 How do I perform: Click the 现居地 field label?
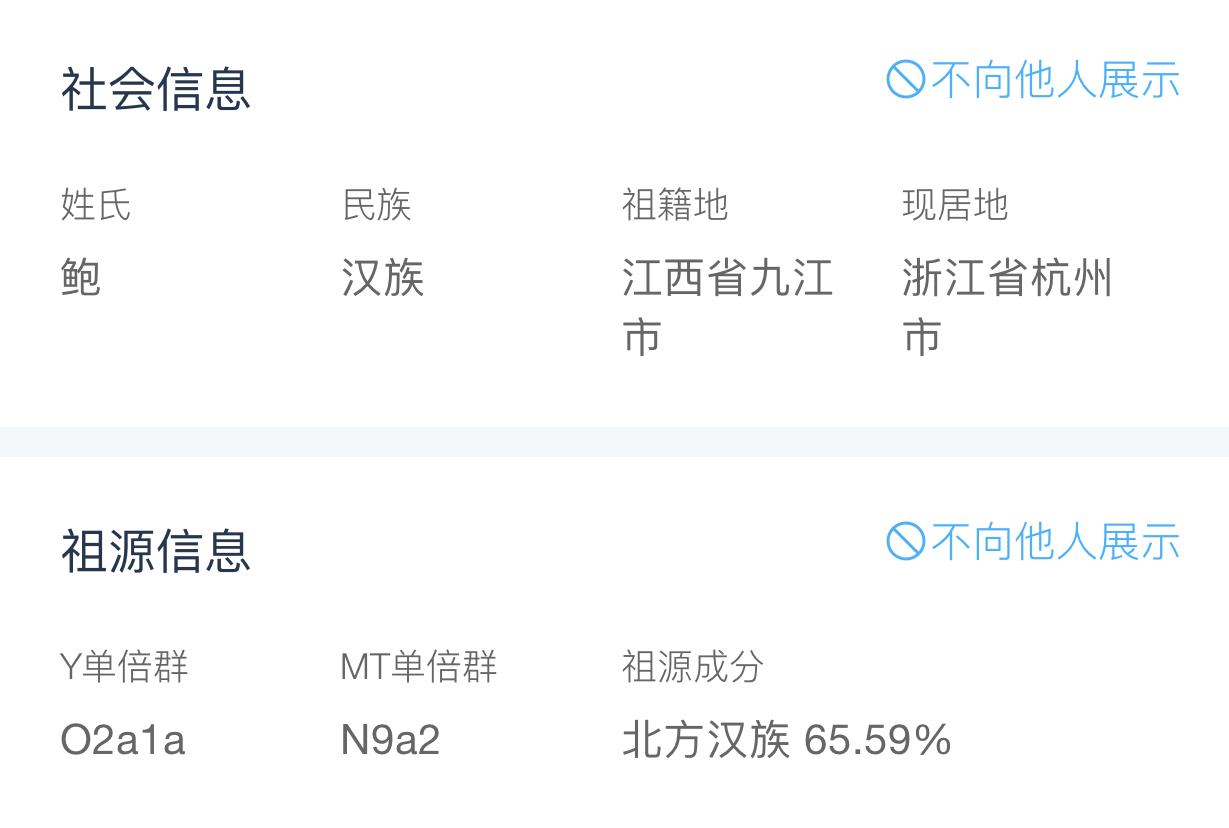(955, 205)
